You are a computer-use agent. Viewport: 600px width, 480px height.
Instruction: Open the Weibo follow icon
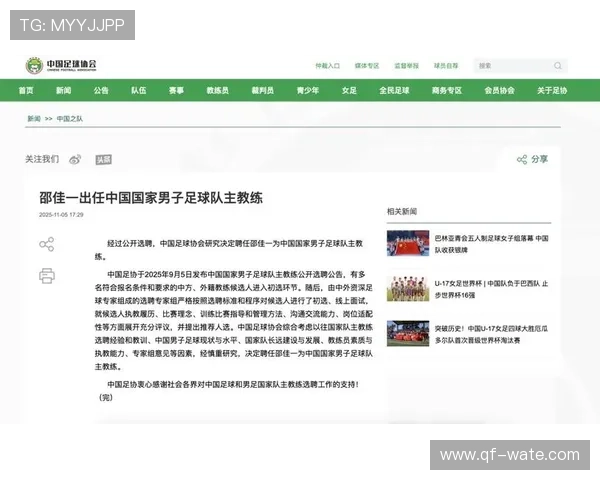tap(75, 159)
